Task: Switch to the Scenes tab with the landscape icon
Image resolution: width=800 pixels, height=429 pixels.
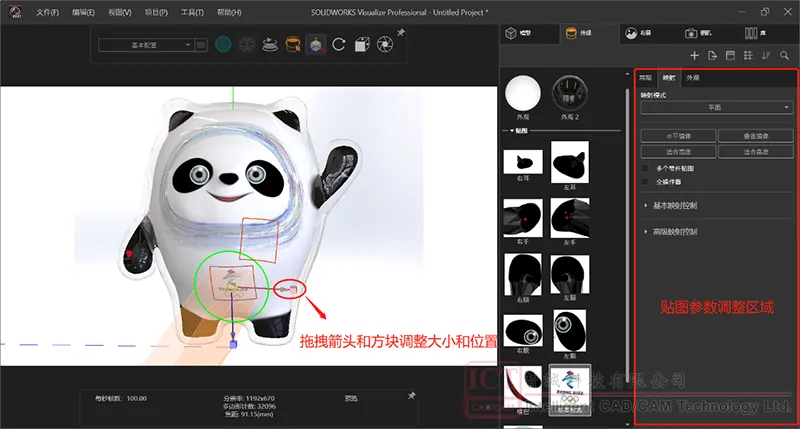Action: (x=649, y=33)
